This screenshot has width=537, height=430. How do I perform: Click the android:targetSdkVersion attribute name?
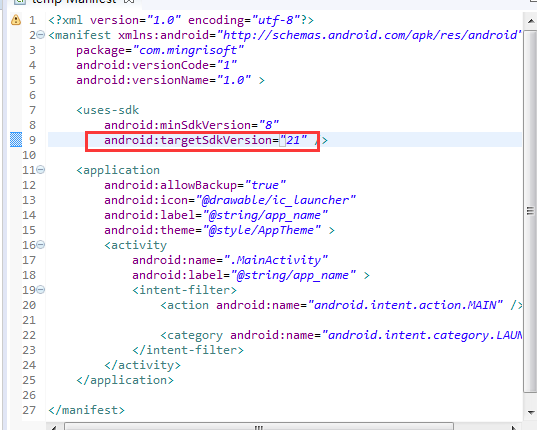coord(188,140)
